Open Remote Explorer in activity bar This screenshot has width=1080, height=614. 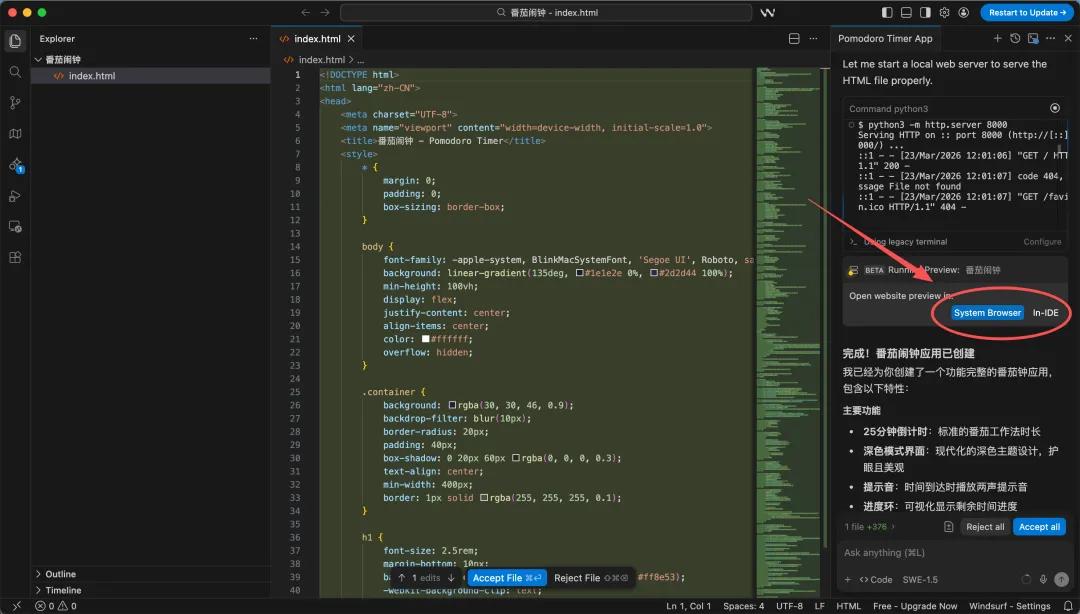(15, 227)
